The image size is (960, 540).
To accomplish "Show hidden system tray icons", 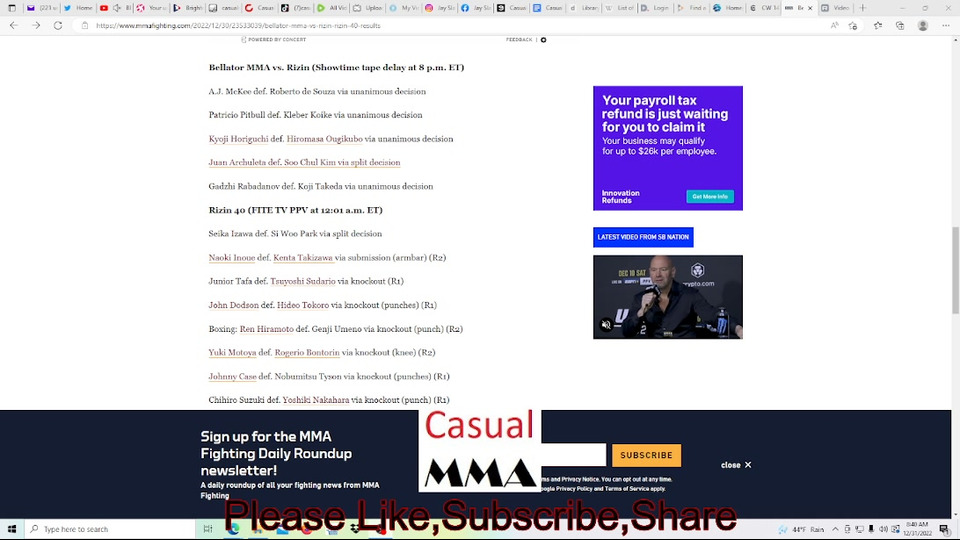I will tap(835, 529).
